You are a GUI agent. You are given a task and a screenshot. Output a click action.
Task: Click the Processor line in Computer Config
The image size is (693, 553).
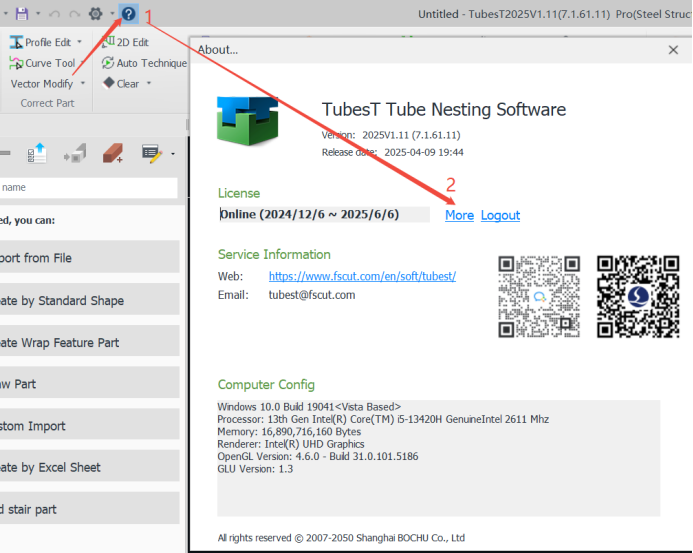(x=383, y=419)
